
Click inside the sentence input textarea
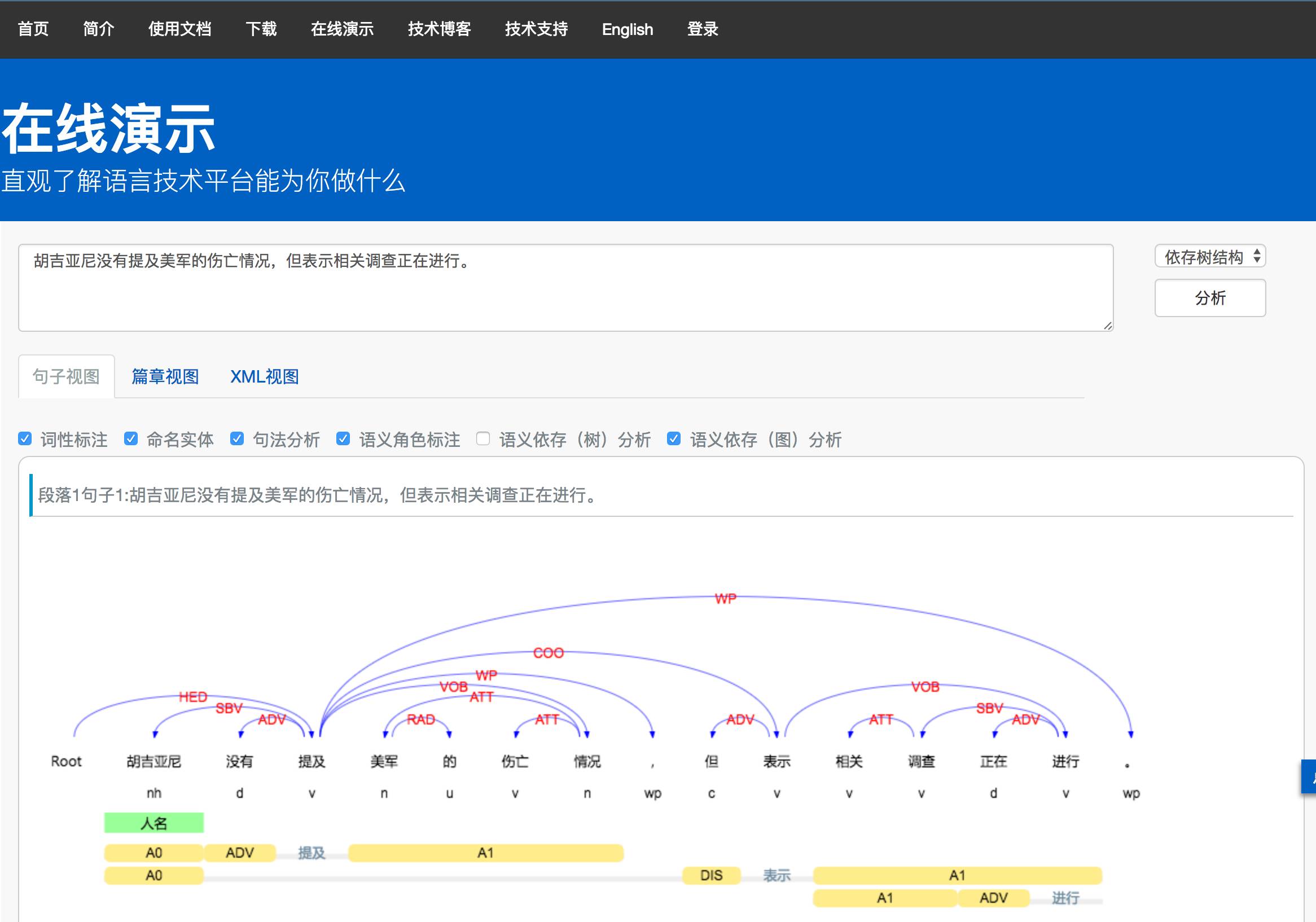coord(564,292)
